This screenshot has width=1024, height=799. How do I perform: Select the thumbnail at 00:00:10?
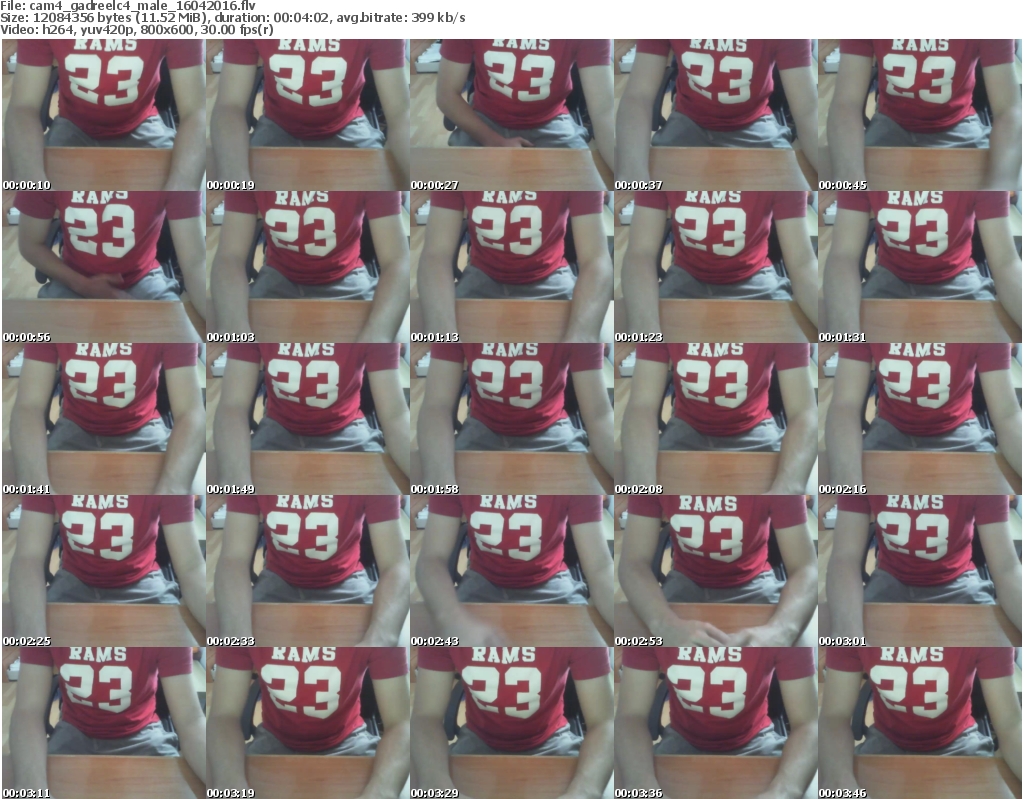click(103, 115)
